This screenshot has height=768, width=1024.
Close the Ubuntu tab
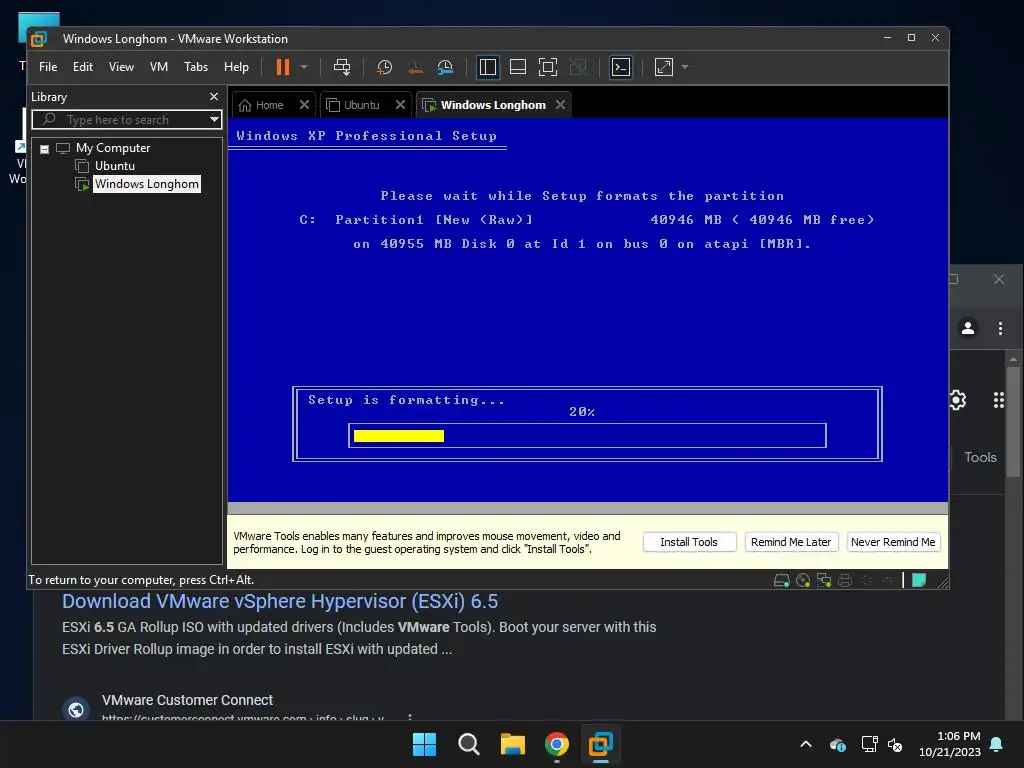(x=400, y=104)
